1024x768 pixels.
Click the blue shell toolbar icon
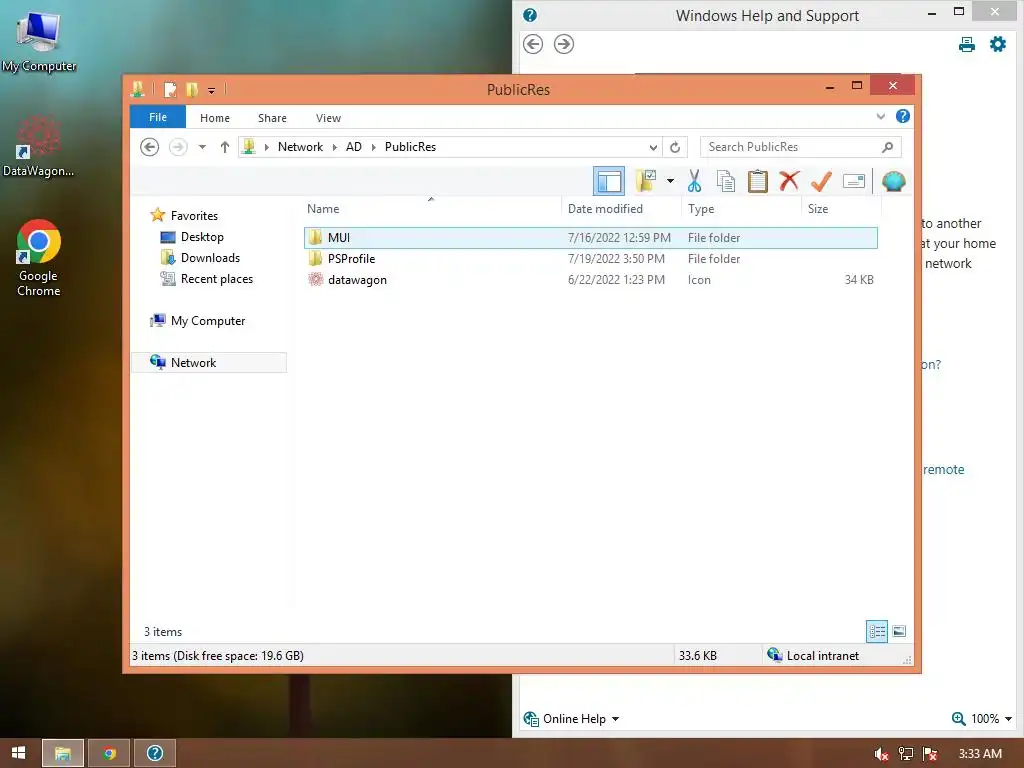tap(893, 181)
